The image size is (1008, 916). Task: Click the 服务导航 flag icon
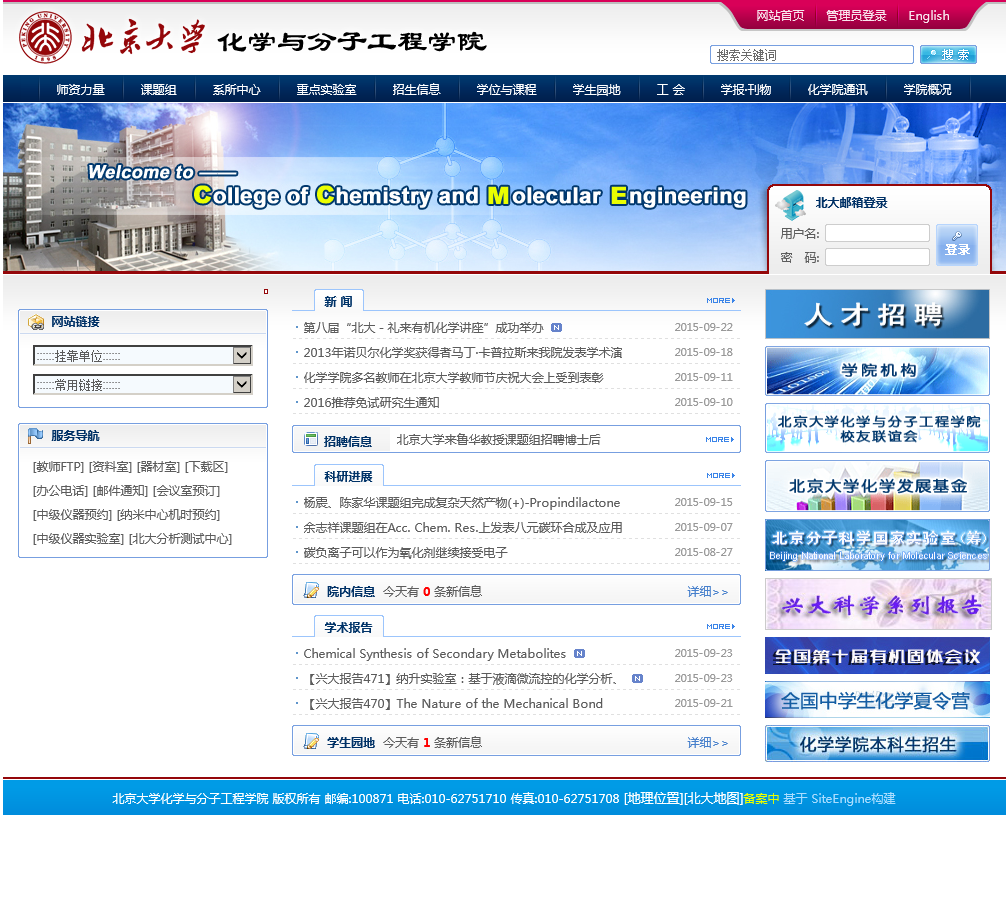(x=35, y=436)
